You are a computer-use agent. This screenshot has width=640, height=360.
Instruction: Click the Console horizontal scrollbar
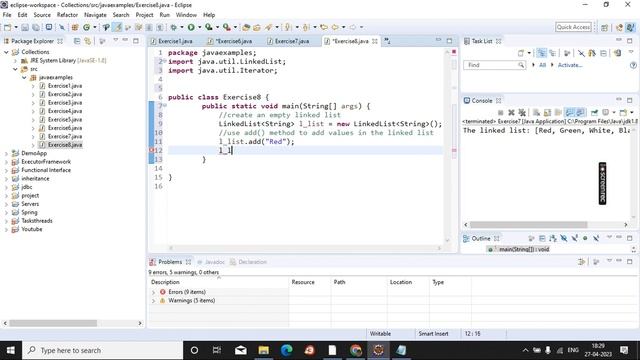[528, 225]
